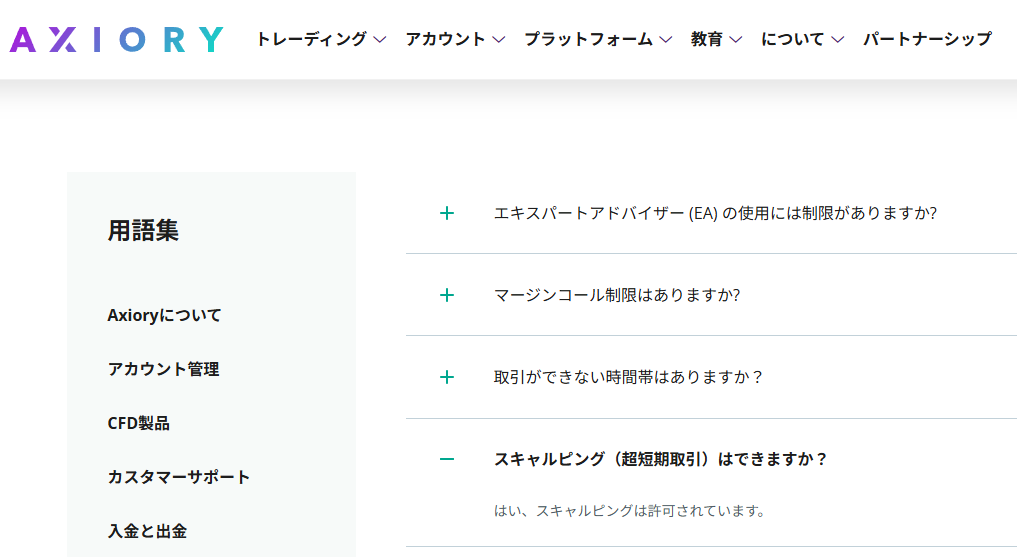Expand the について navigation menu

pos(802,40)
